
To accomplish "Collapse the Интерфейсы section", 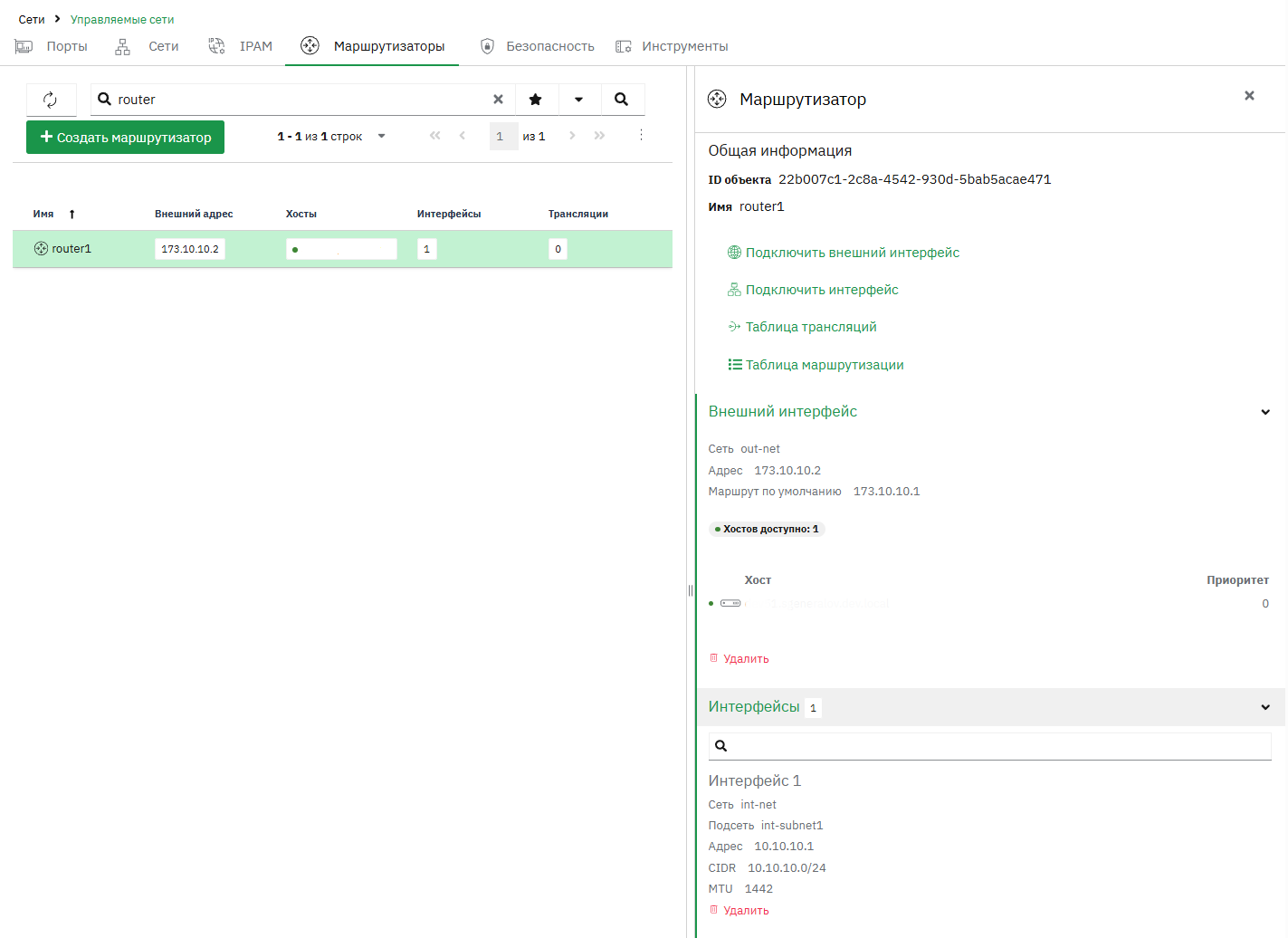I will 1265,707.
